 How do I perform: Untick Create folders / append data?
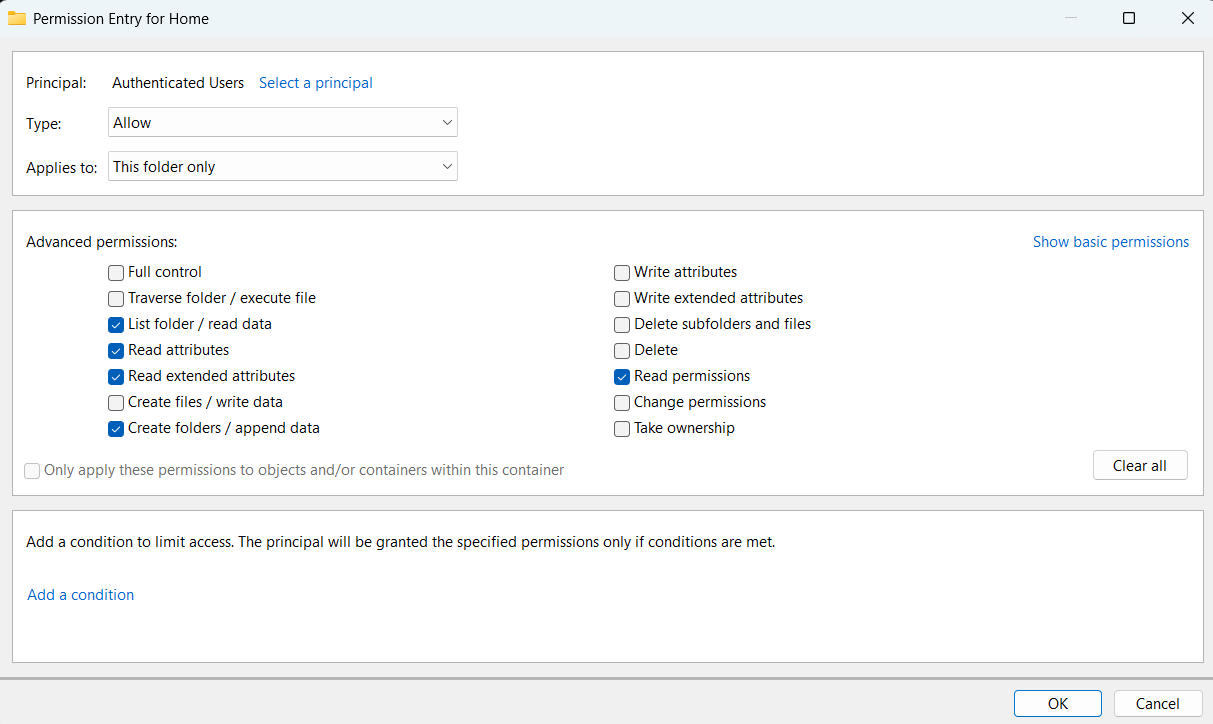(x=116, y=428)
